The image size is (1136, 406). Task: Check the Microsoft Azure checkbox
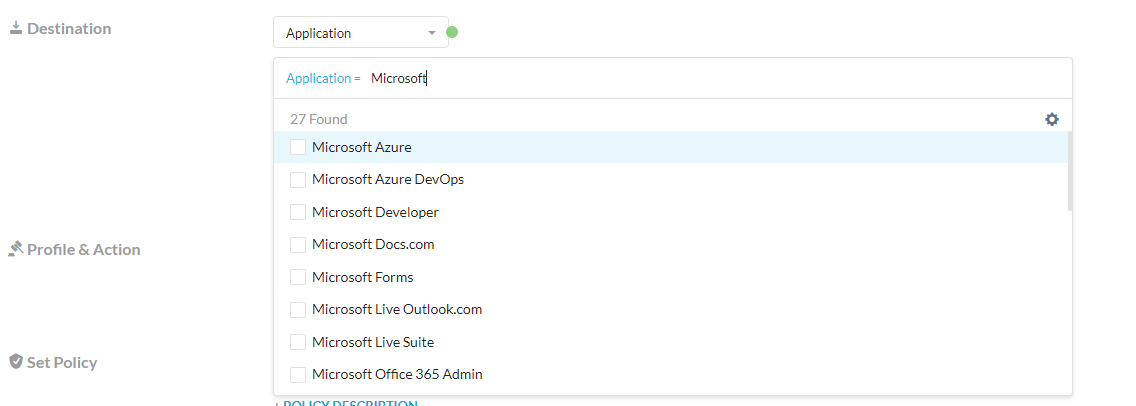298,147
